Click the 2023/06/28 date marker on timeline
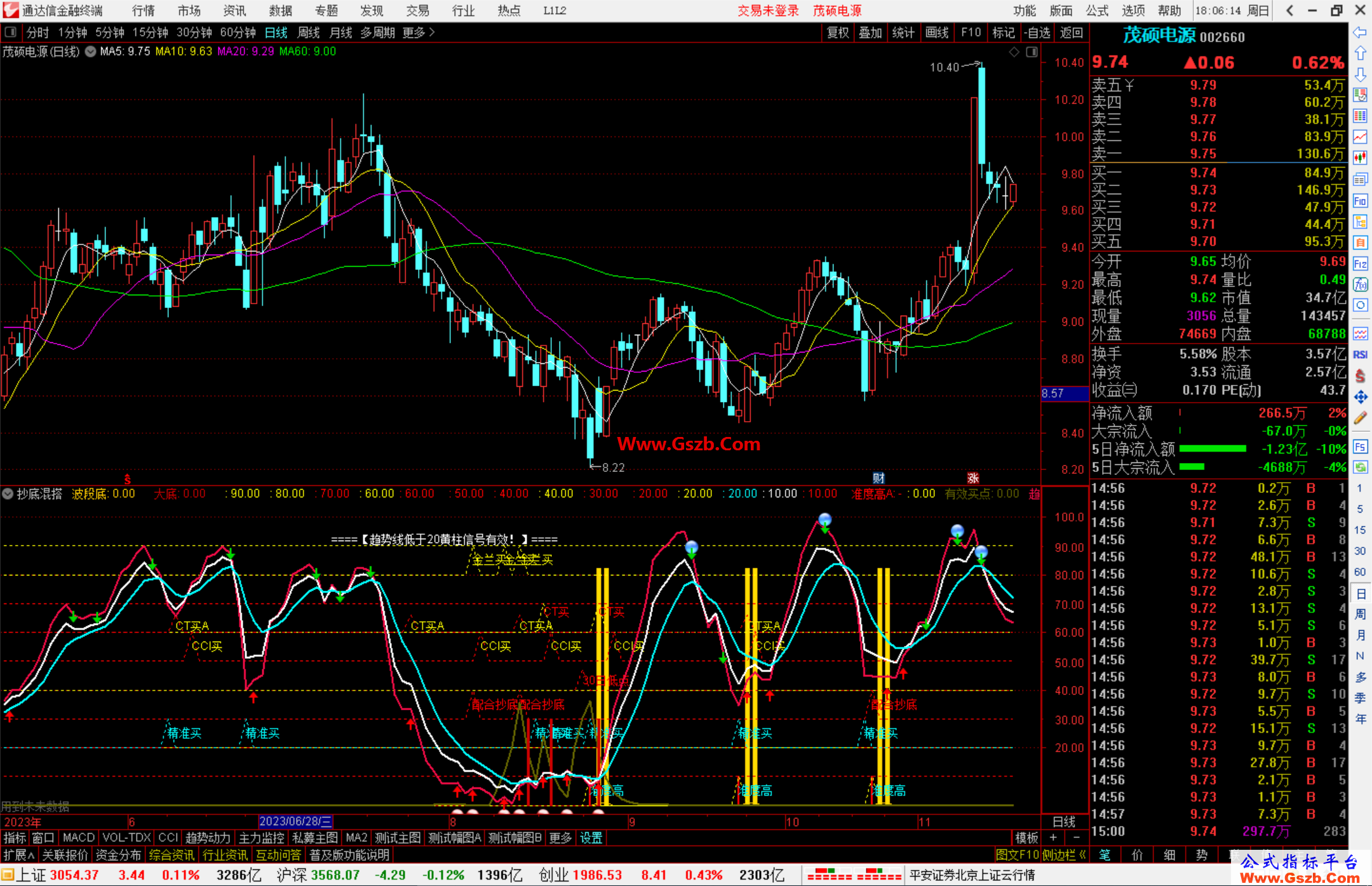The width and height of the screenshot is (1372, 886). [295, 821]
